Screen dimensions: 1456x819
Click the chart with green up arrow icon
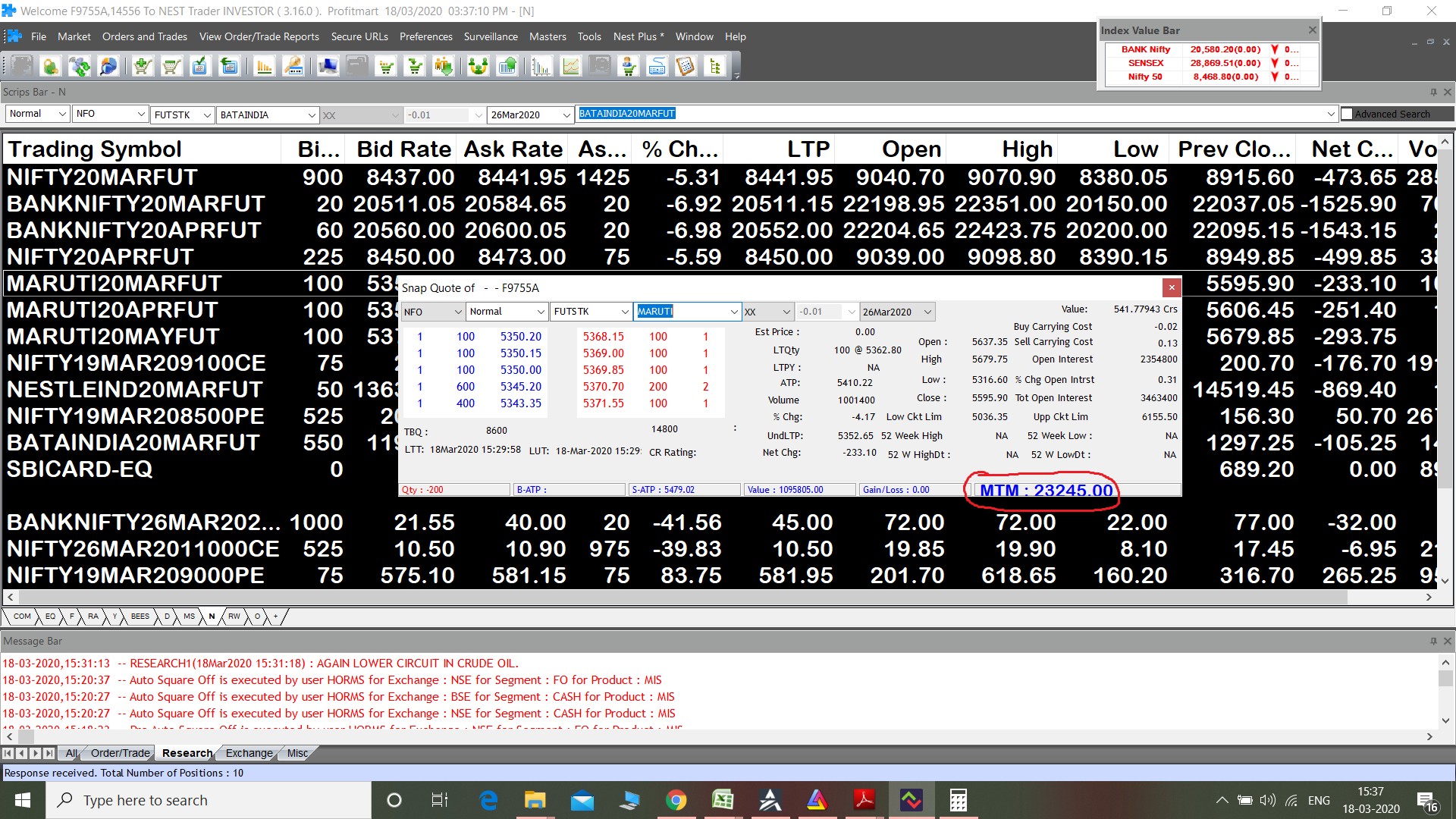point(507,67)
